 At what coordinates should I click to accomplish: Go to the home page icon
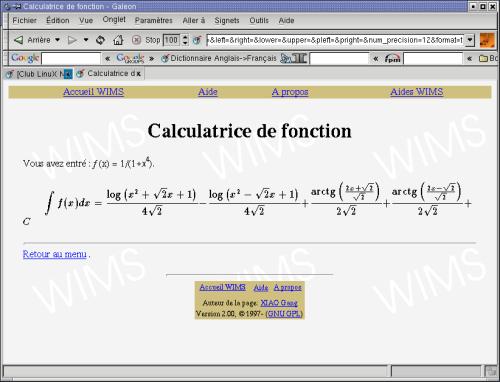tap(118, 40)
